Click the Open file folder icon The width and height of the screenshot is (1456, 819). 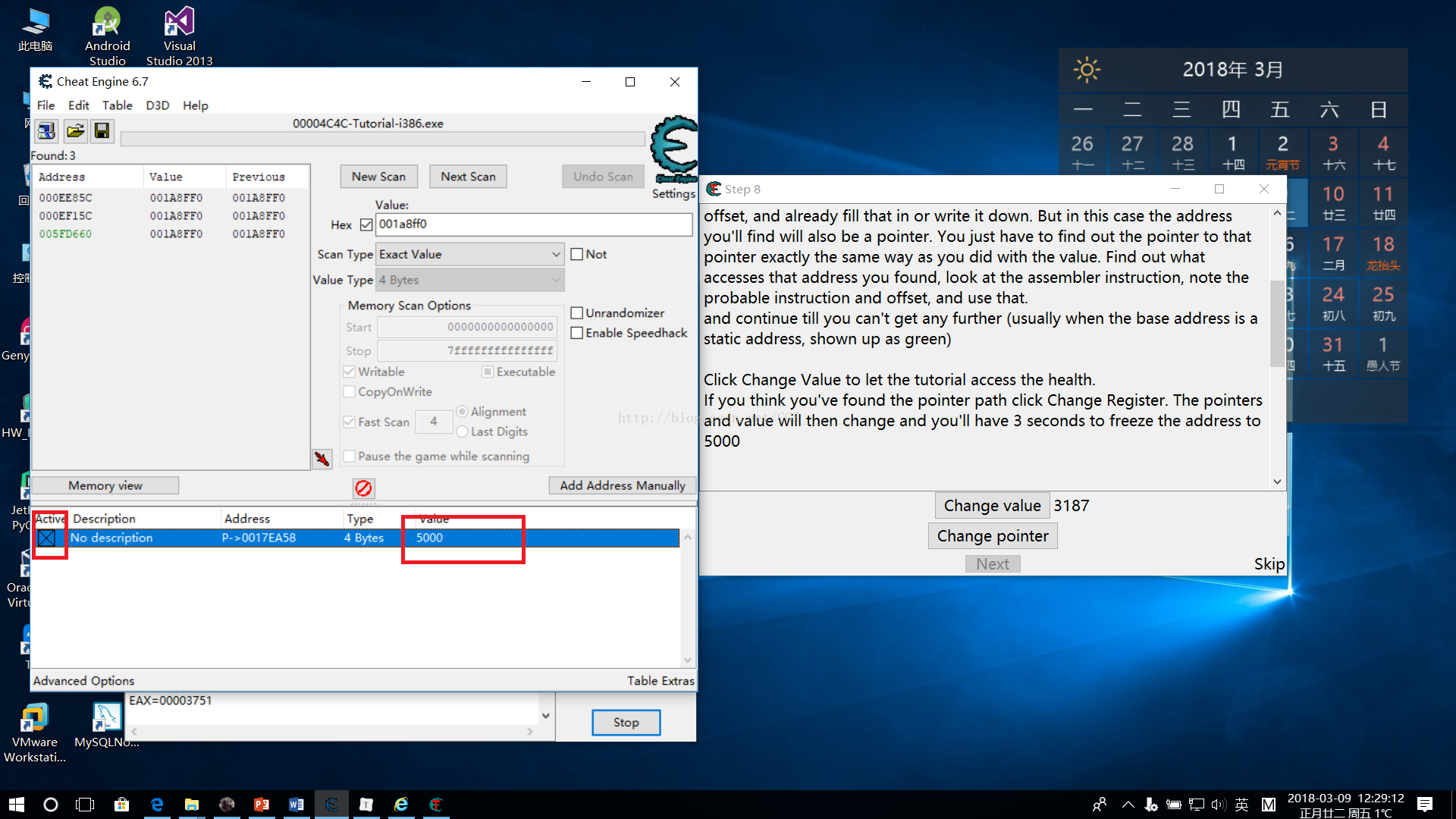[74, 131]
